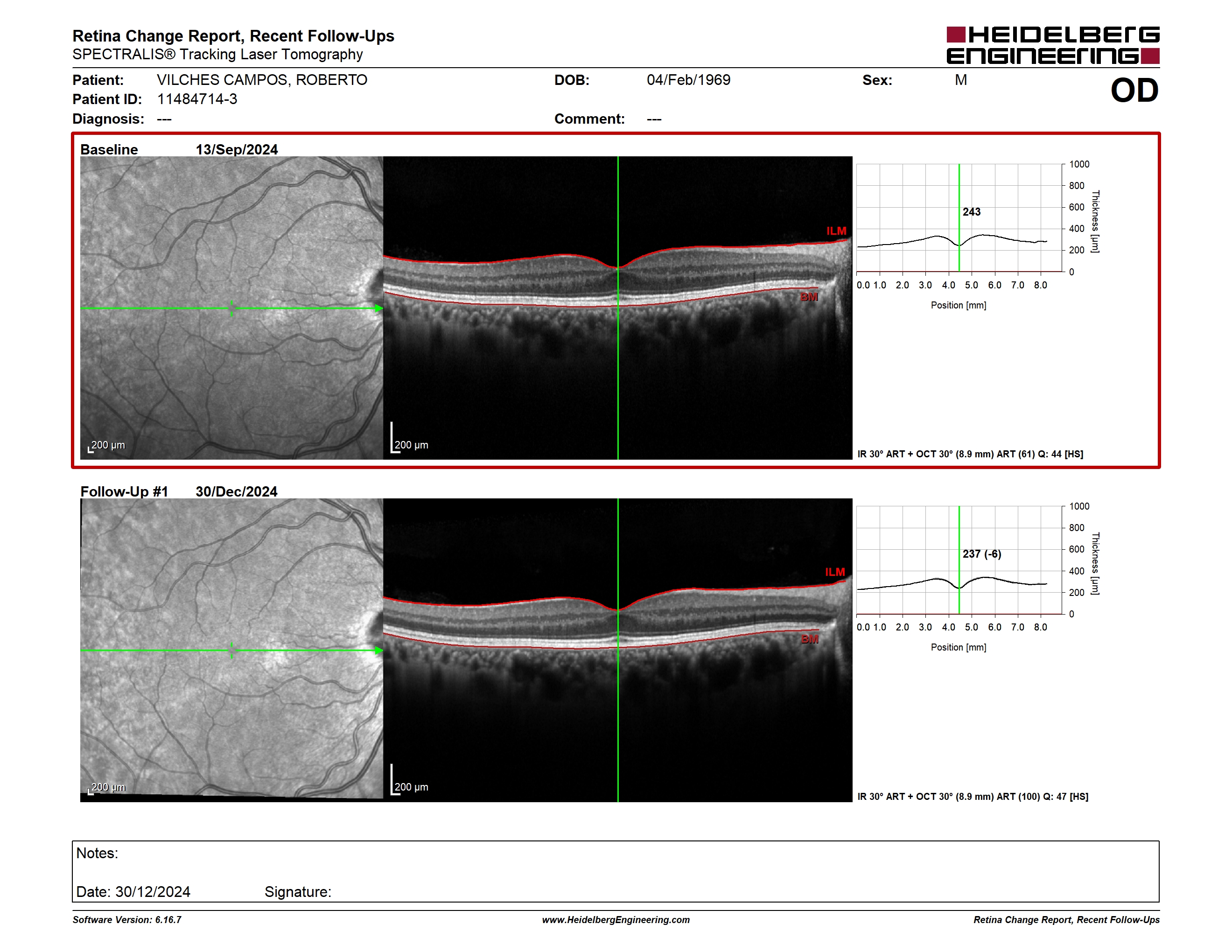
Task: Click the footer Retina Change Report, Recent Follow-Ups text
Action: click(1066, 920)
